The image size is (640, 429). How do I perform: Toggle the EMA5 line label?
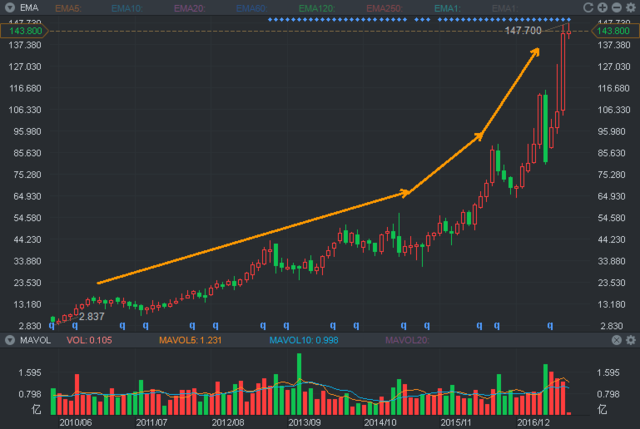(68, 8)
